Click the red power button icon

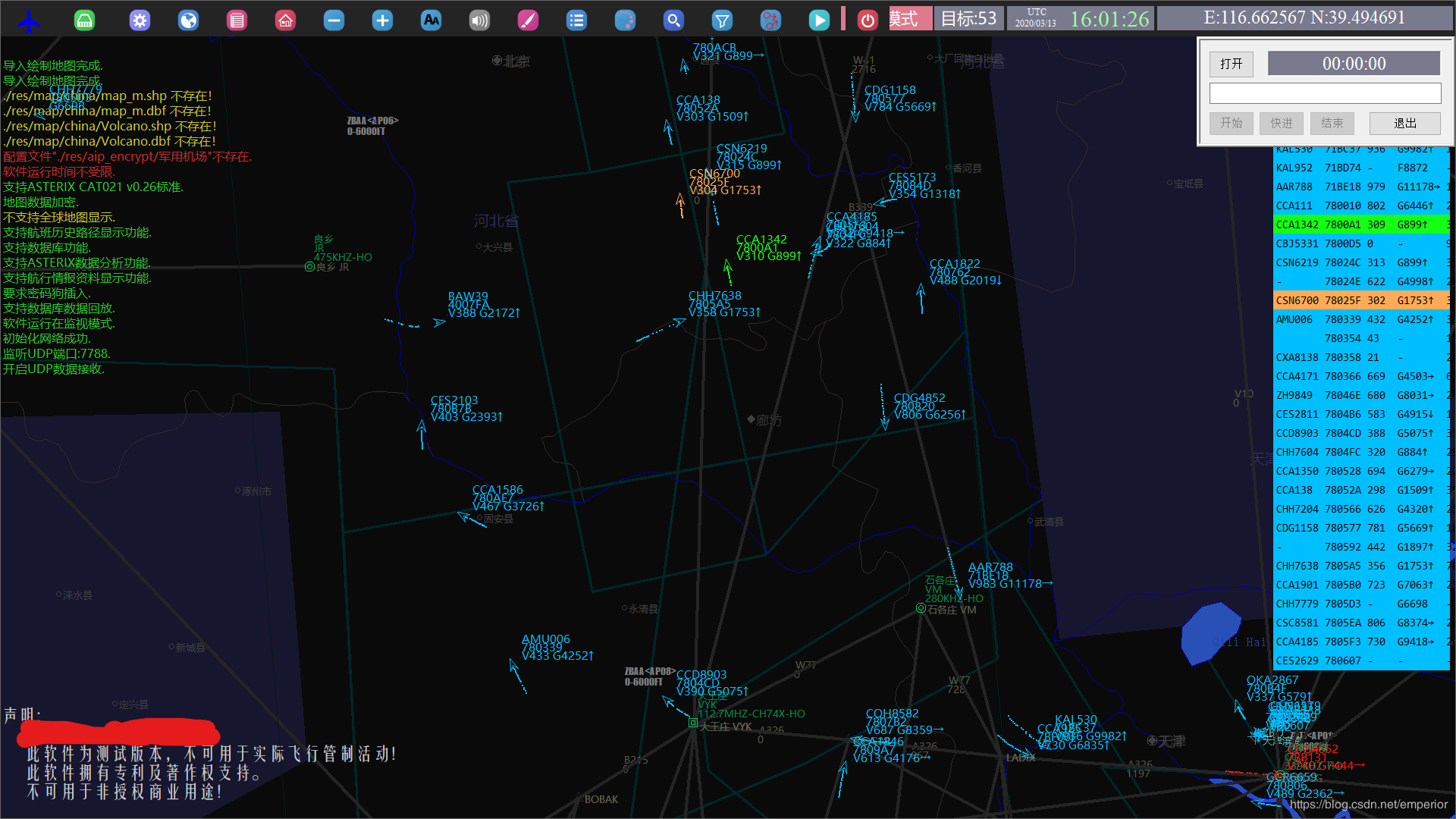coord(868,20)
